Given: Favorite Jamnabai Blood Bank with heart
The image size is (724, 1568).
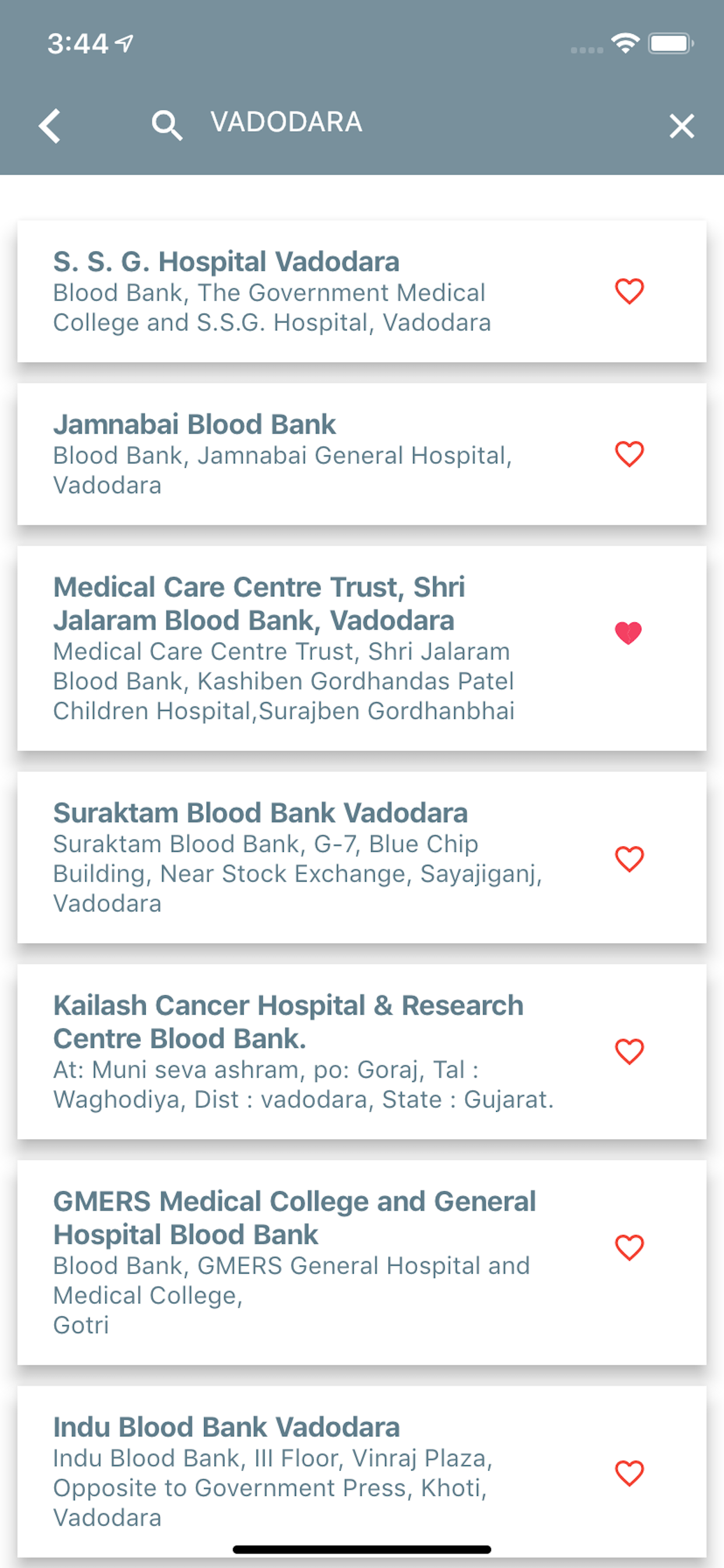Looking at the screenshot, I should click(629, 454).
